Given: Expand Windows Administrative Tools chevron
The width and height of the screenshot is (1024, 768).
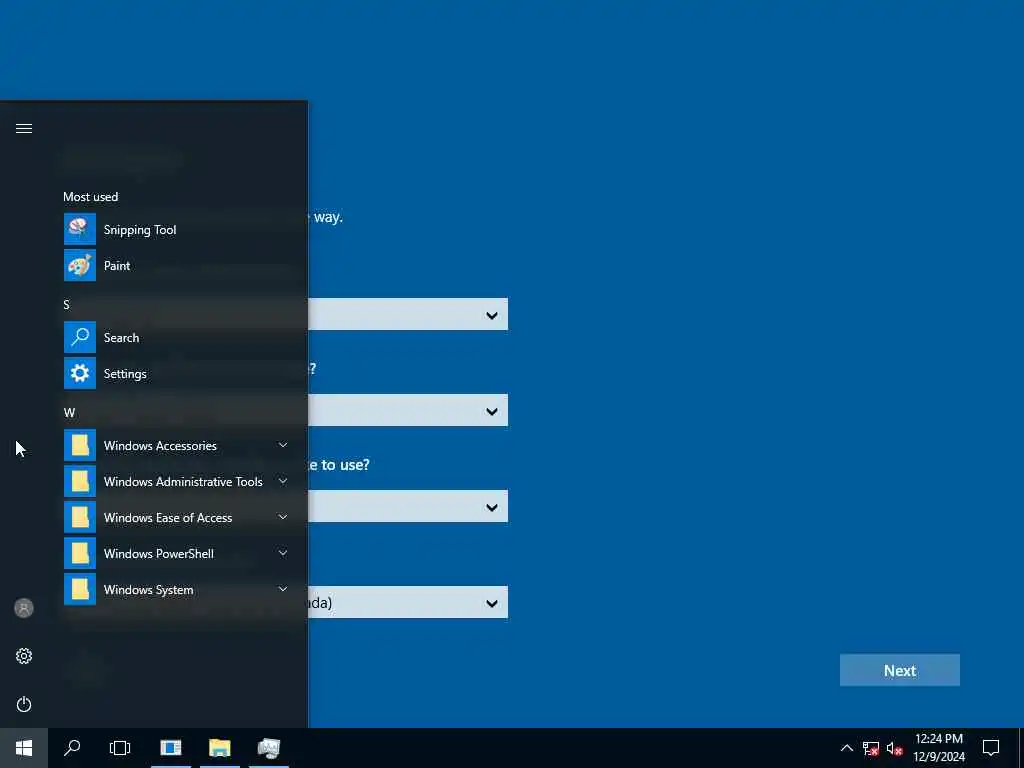Looking at the screenshot, I should coord(283,481).
